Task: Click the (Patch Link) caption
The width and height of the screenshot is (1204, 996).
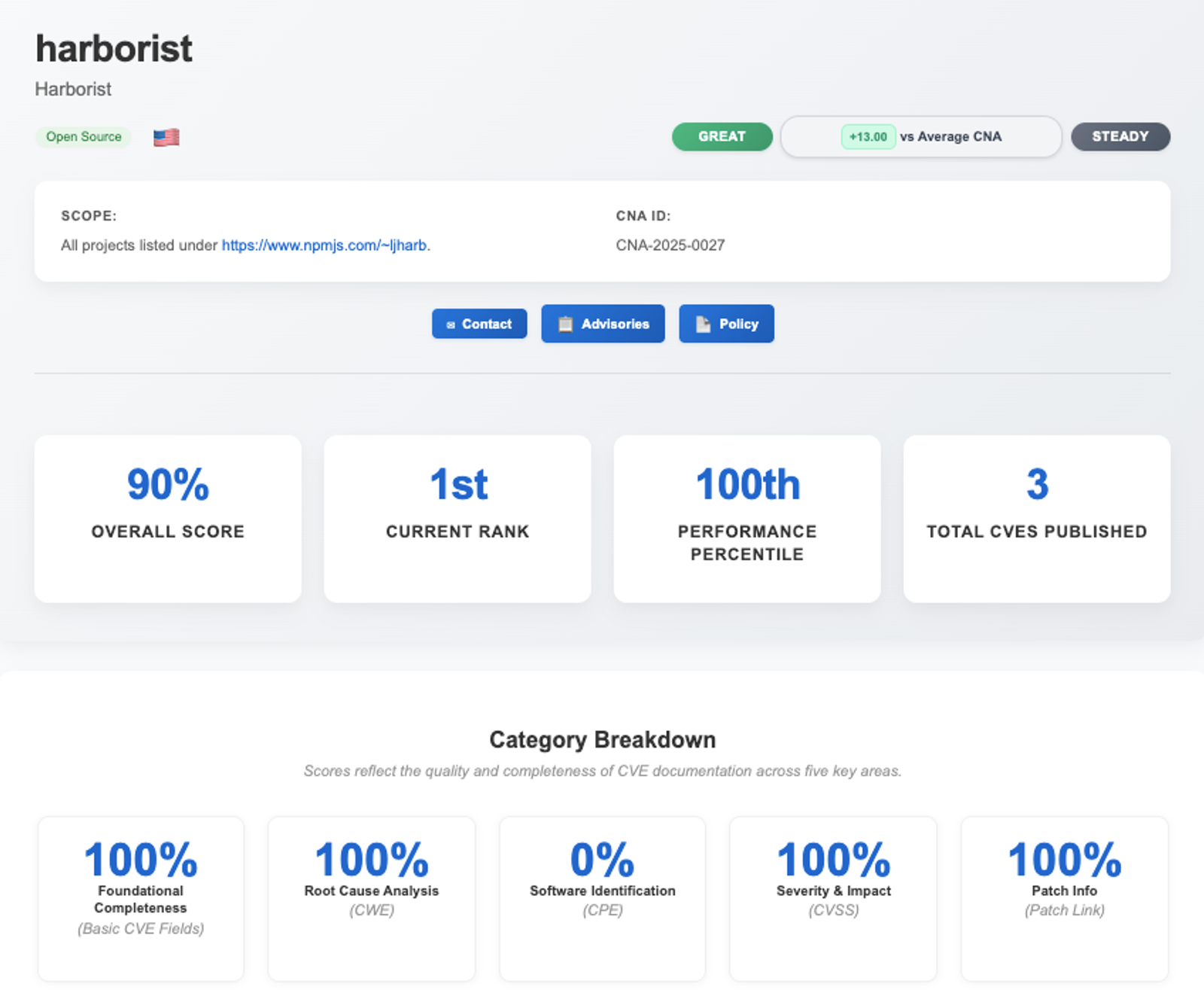Action: tap(1065, 910)
